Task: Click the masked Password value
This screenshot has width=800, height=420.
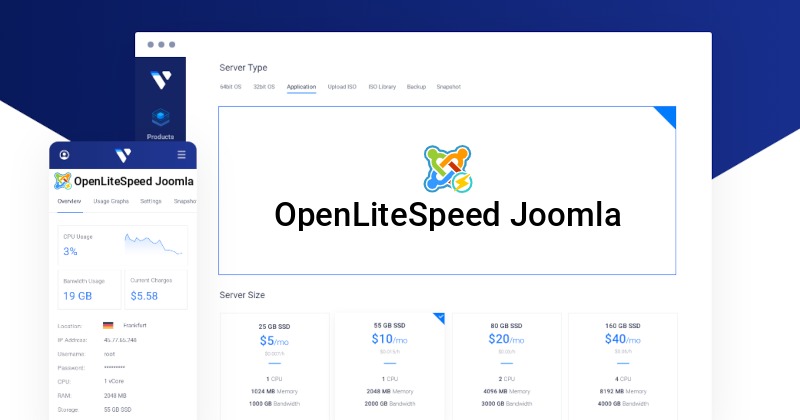Action: click(x=114, y=367)
